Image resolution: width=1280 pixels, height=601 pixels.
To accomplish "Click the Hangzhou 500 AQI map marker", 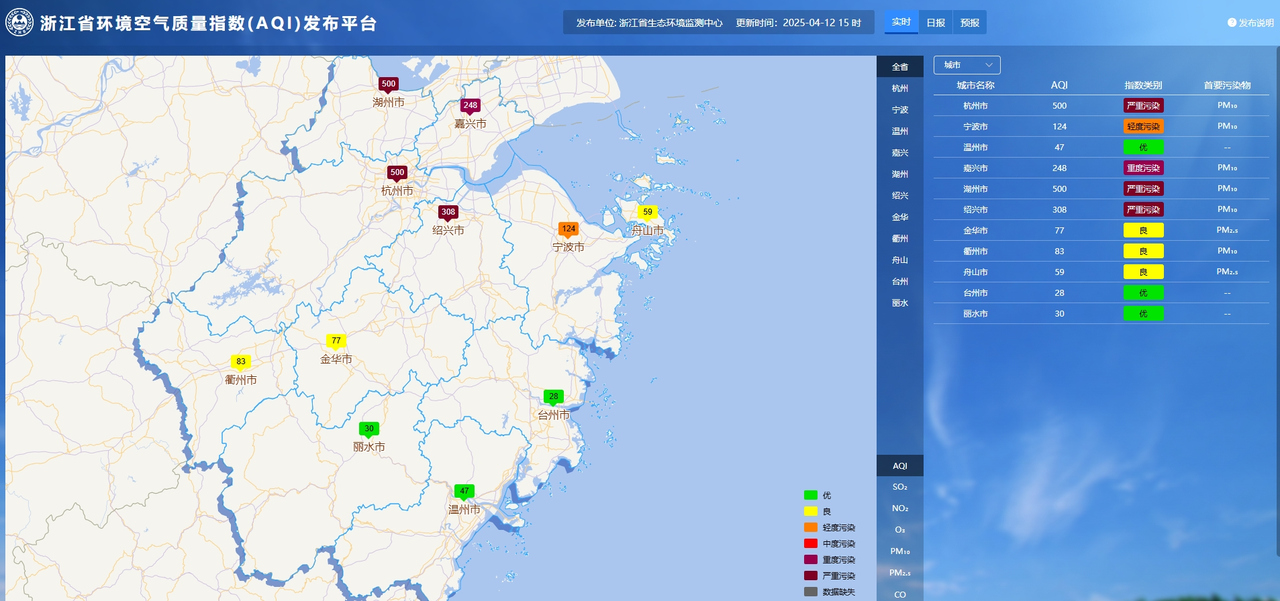I will point(397,173).
